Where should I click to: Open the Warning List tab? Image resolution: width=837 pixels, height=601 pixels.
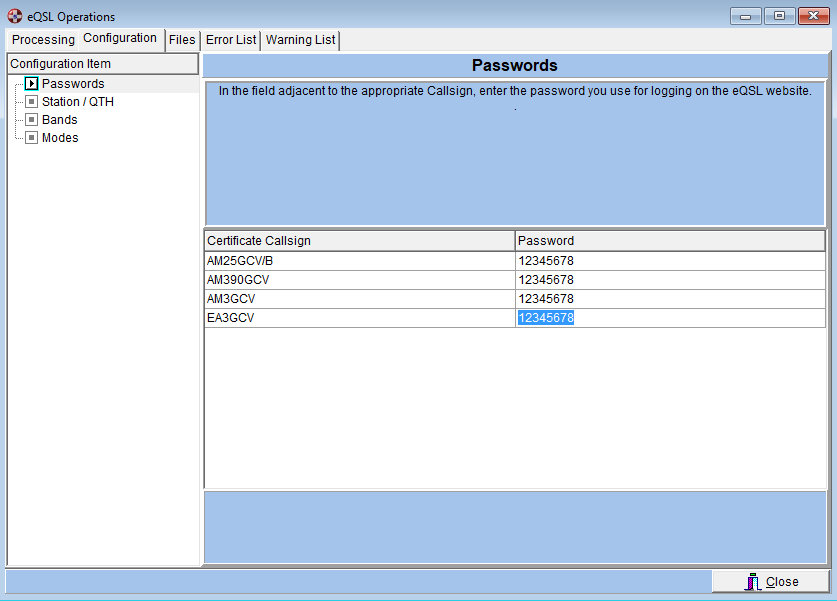pos(300,40)
